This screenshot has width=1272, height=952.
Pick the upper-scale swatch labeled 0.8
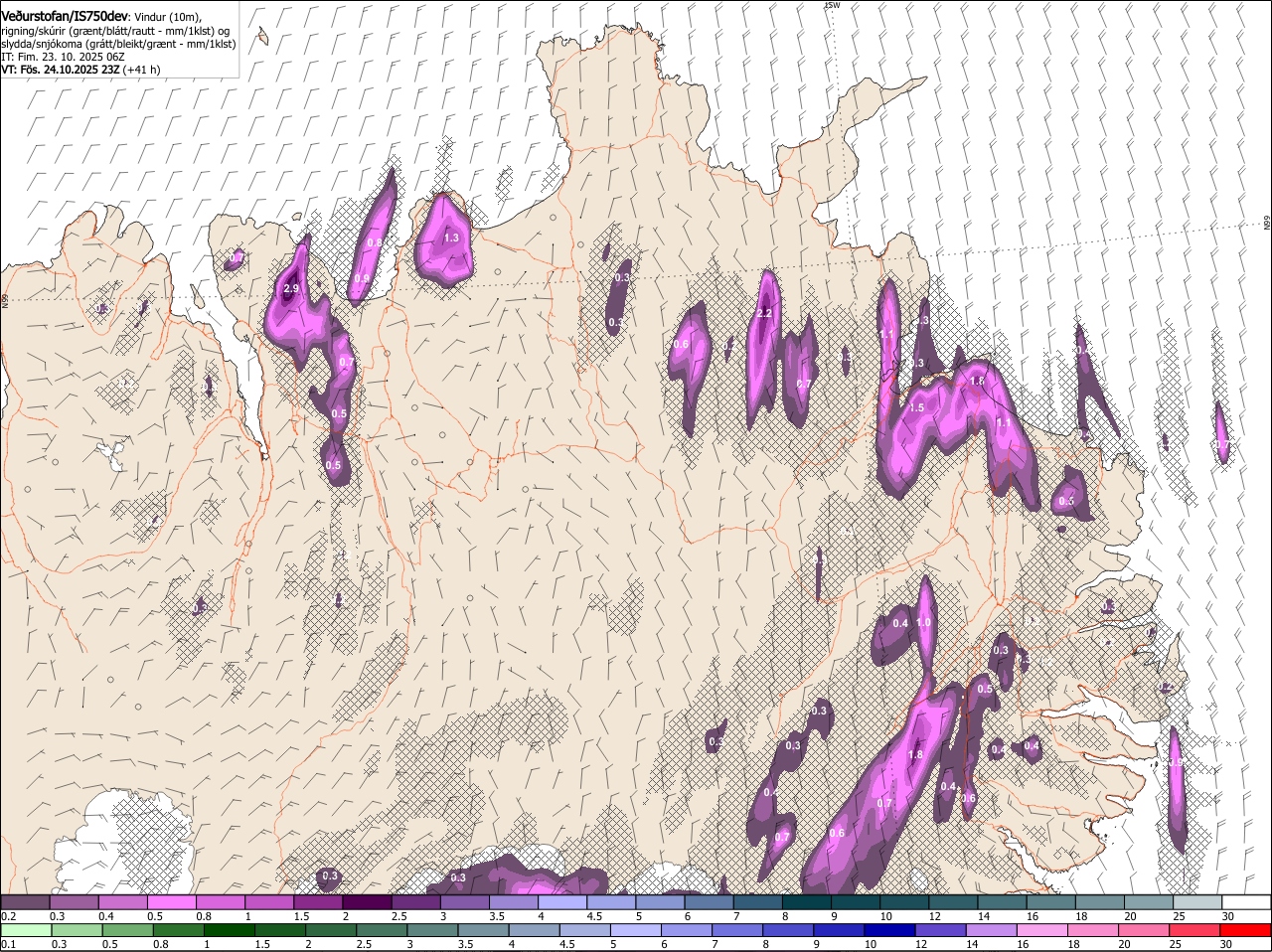point(221,902)
